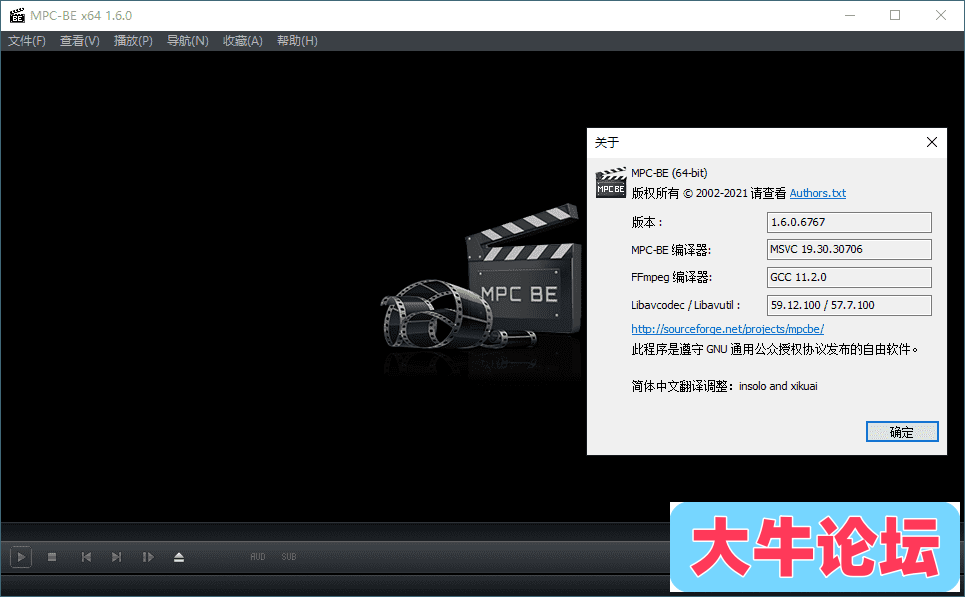Skip to previous file button
Viewport: 965px width, 597px height.
(86, 557)
